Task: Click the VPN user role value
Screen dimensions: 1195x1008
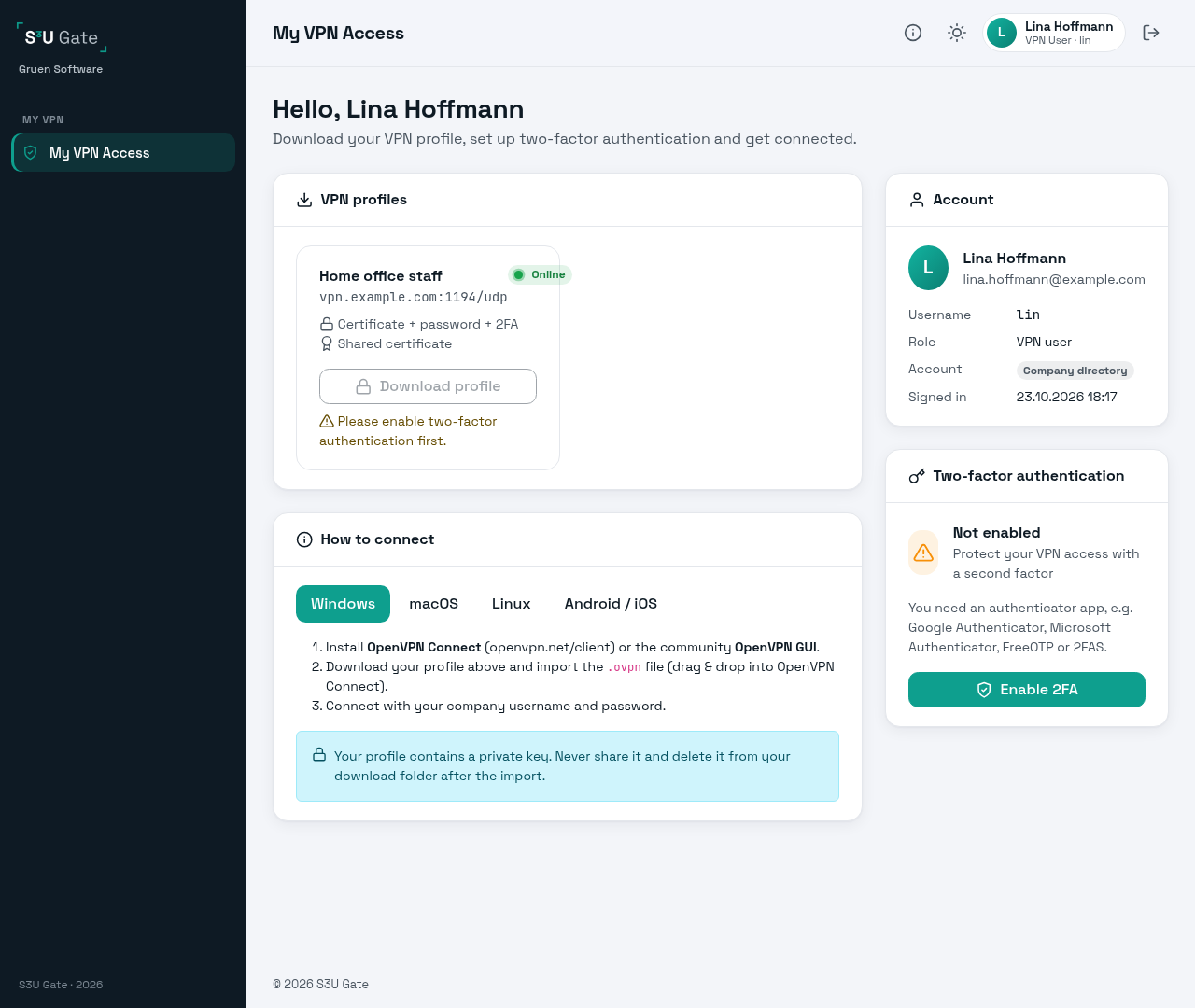Action: point(1044,342)
